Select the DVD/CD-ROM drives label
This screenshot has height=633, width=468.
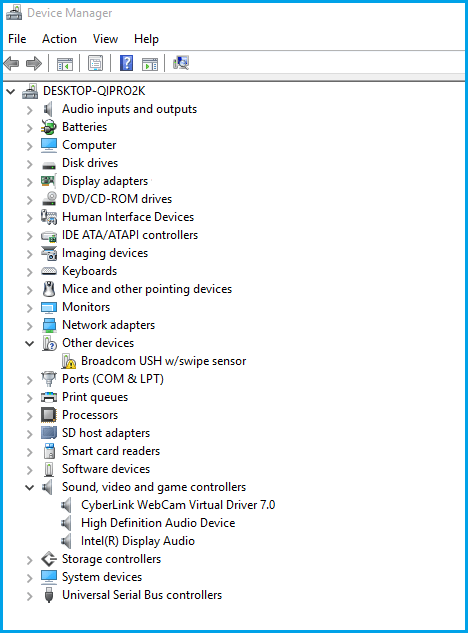click(117, 199)
